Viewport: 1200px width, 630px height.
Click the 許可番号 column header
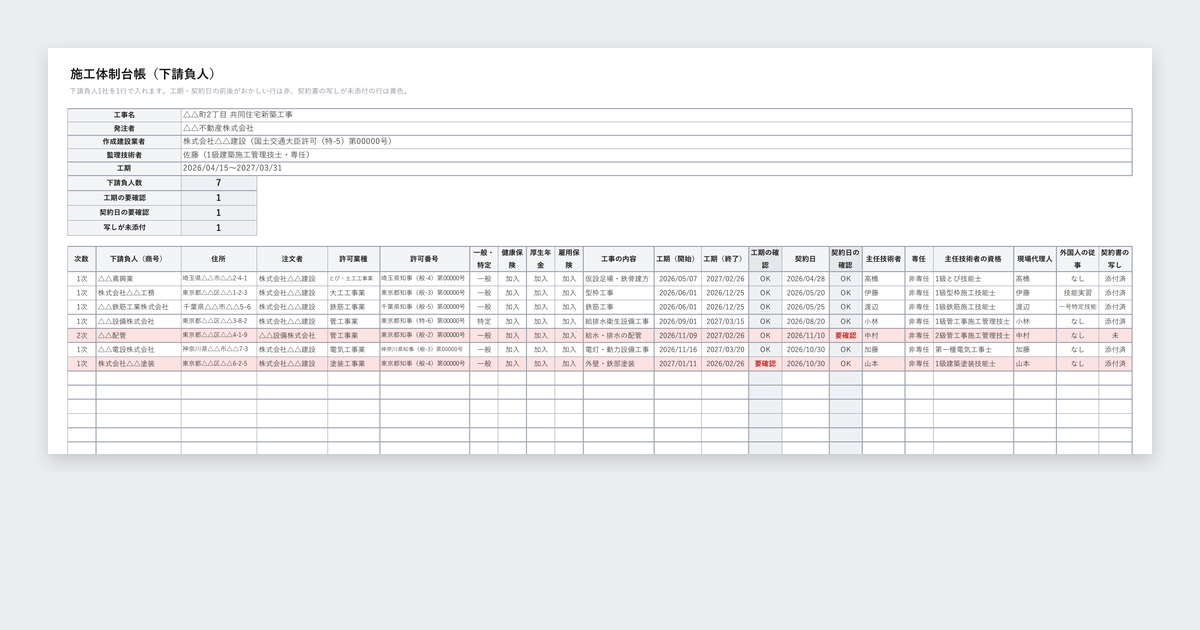[424, 259]
